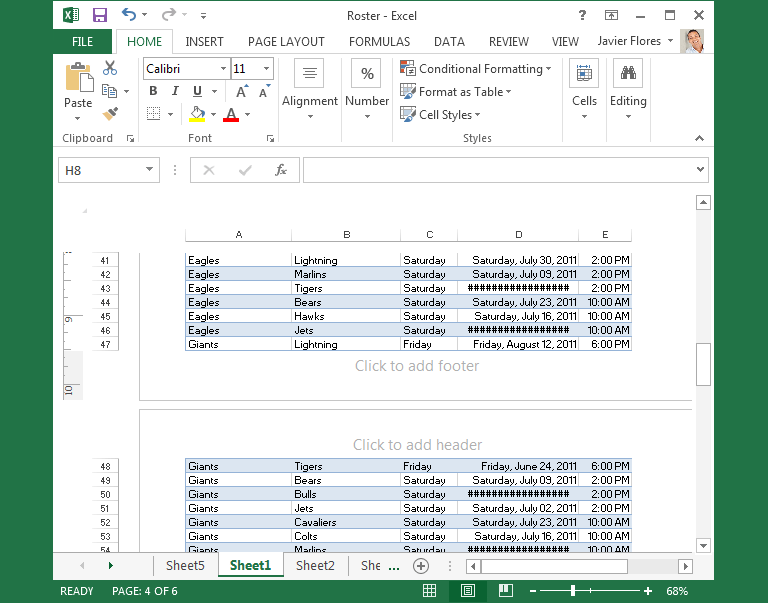Open the font size 11 dropdown
The image size is (768, 603).
266,69
